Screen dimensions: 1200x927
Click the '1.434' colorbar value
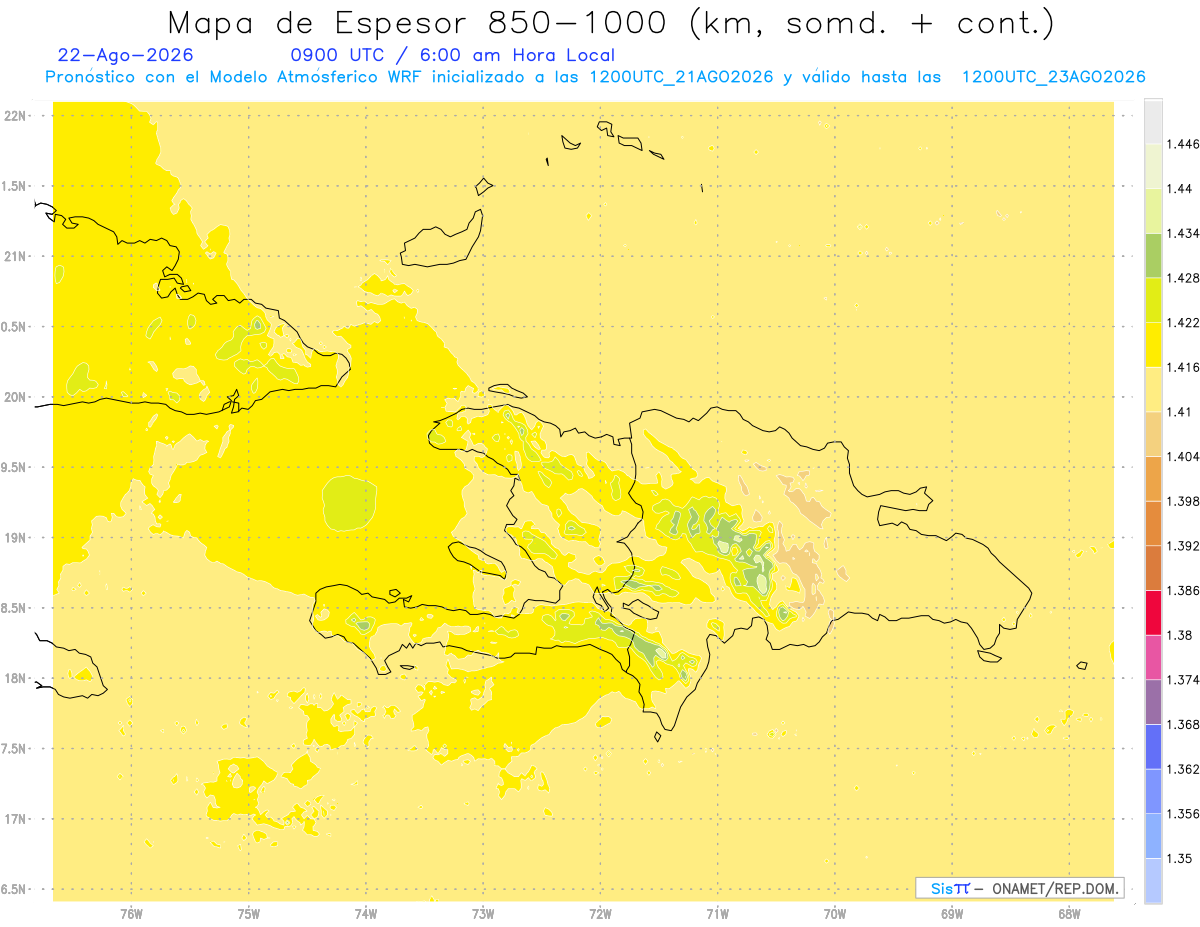coord(1183,233)
